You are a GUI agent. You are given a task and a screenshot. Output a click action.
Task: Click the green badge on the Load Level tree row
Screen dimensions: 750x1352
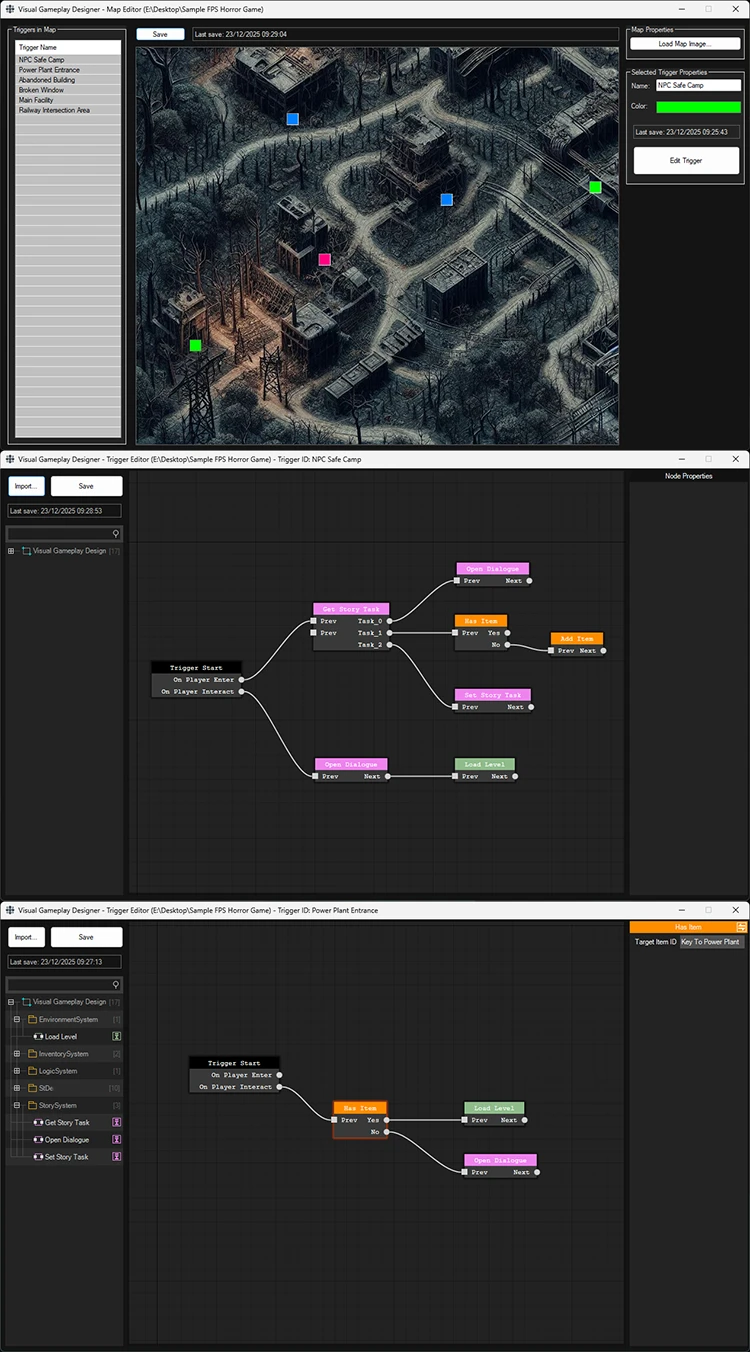pos(116,1036)
